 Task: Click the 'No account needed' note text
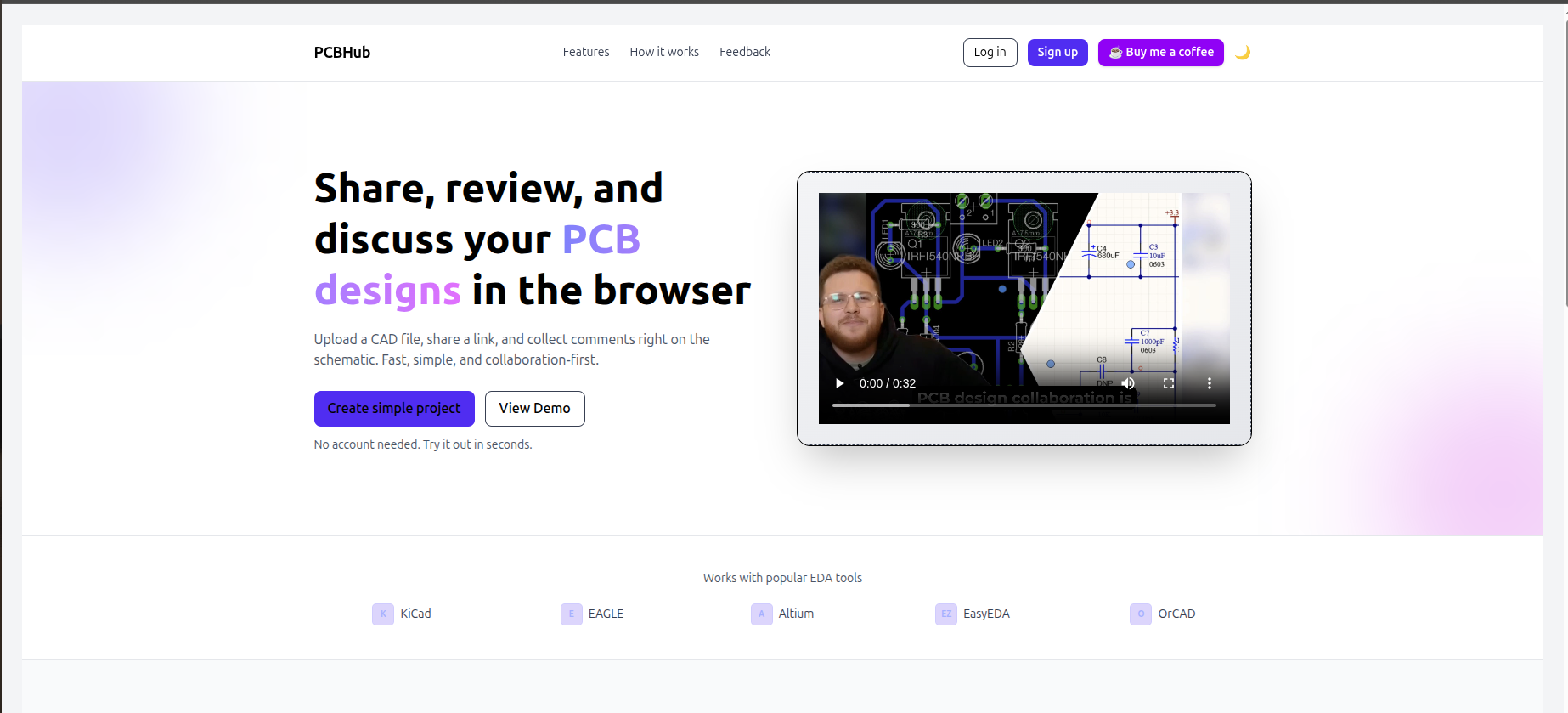(x=423, y=444)
